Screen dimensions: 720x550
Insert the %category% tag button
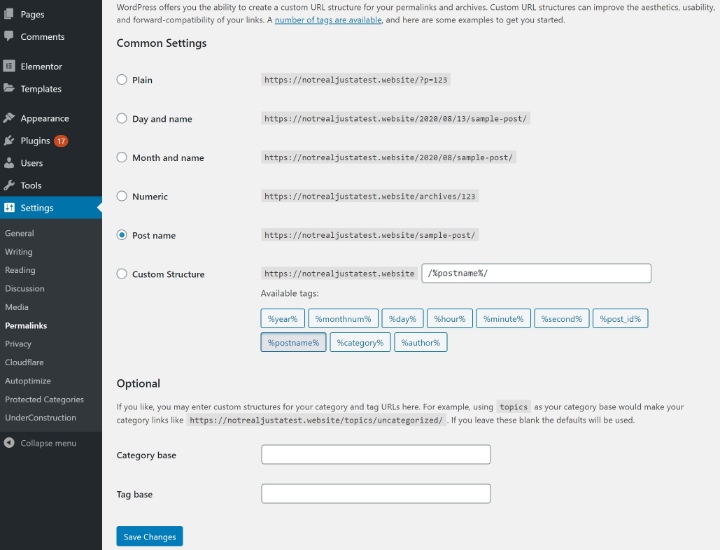[360, 342]
